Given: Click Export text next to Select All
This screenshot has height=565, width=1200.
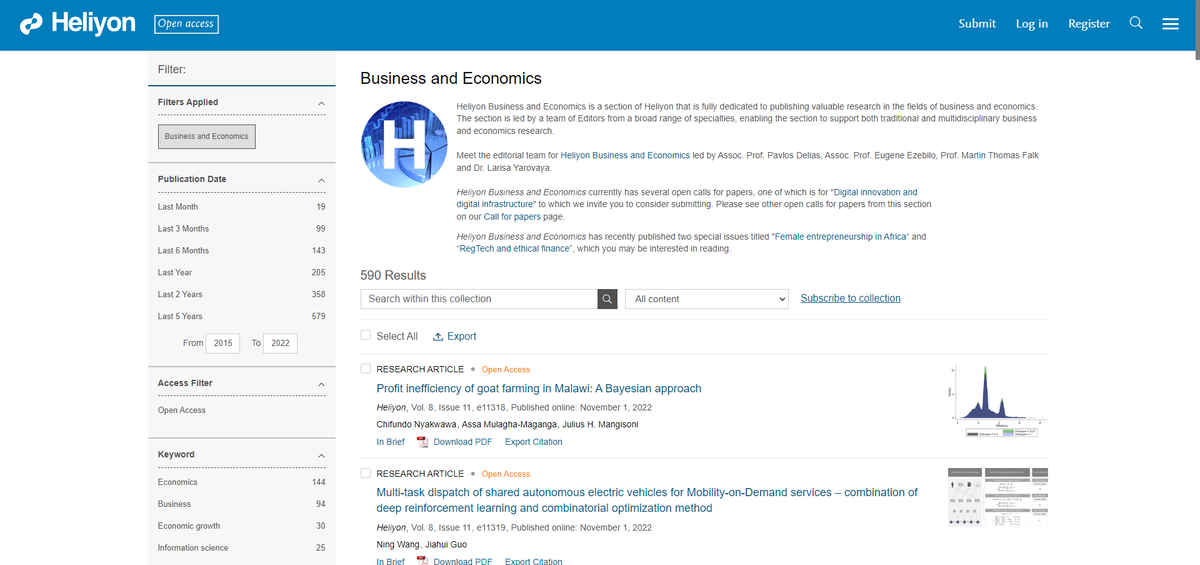Looking at the screenshot, I should (462, 337).
